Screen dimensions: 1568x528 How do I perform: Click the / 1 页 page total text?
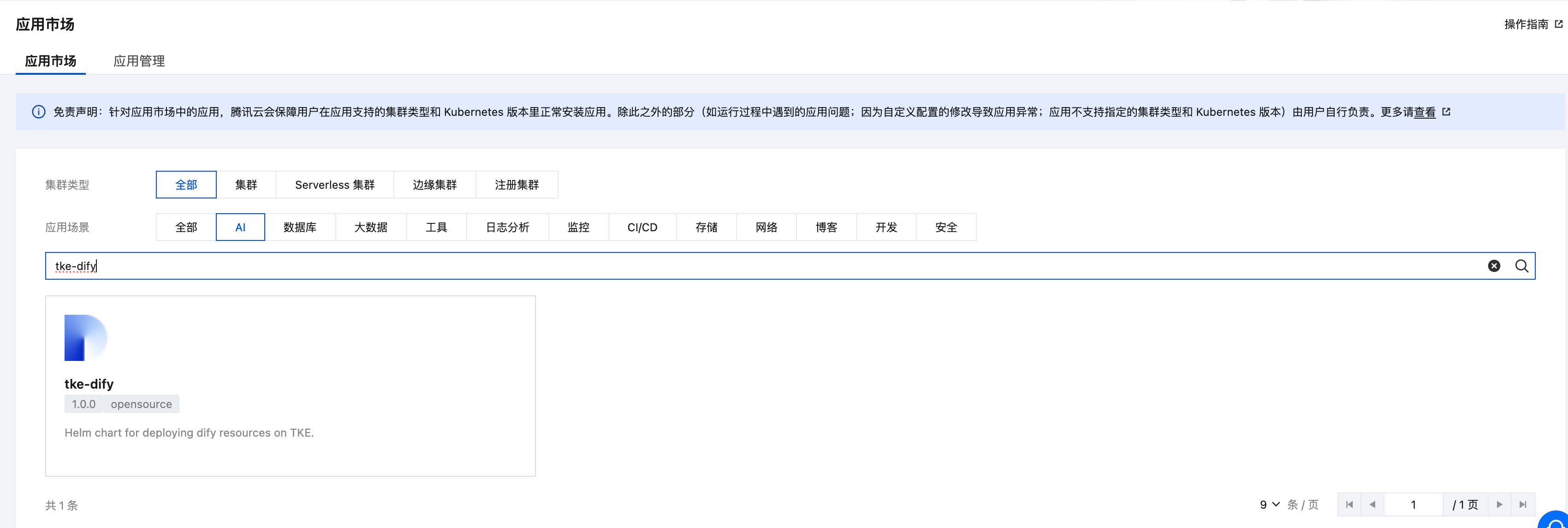click(x=1465, y=504)
